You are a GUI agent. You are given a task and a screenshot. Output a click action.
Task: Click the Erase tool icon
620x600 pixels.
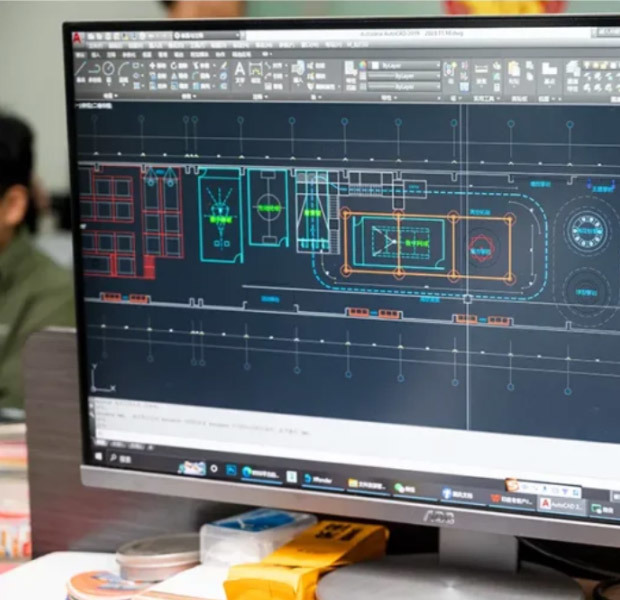click(x=223, y=66)
